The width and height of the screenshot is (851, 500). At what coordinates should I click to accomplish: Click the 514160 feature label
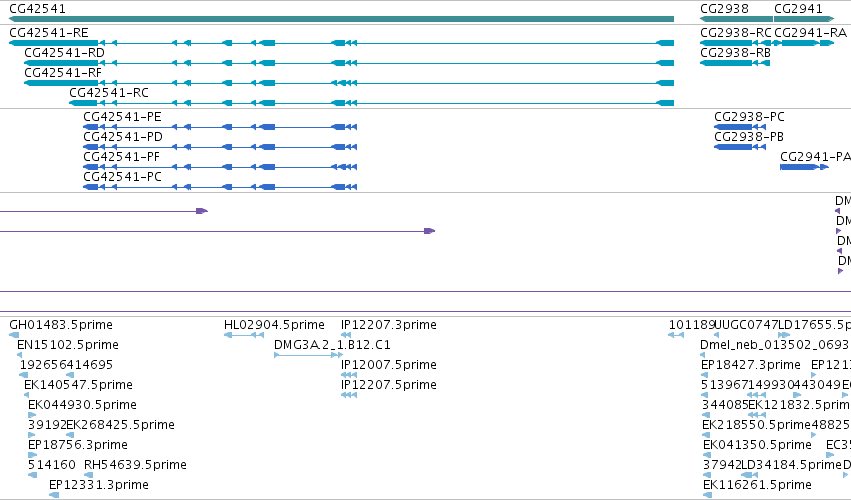tap(52, 465)
